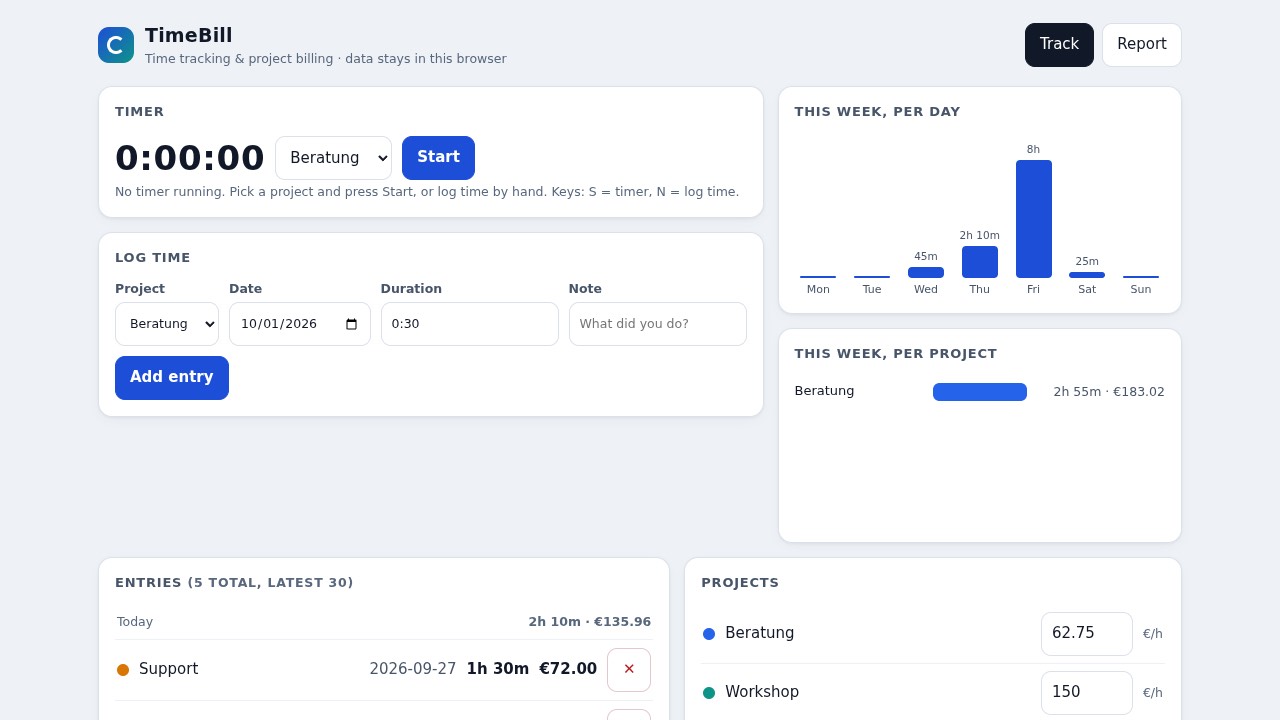Open the Log Time project dropdown
1280x720 pixels.
(167, 324)
